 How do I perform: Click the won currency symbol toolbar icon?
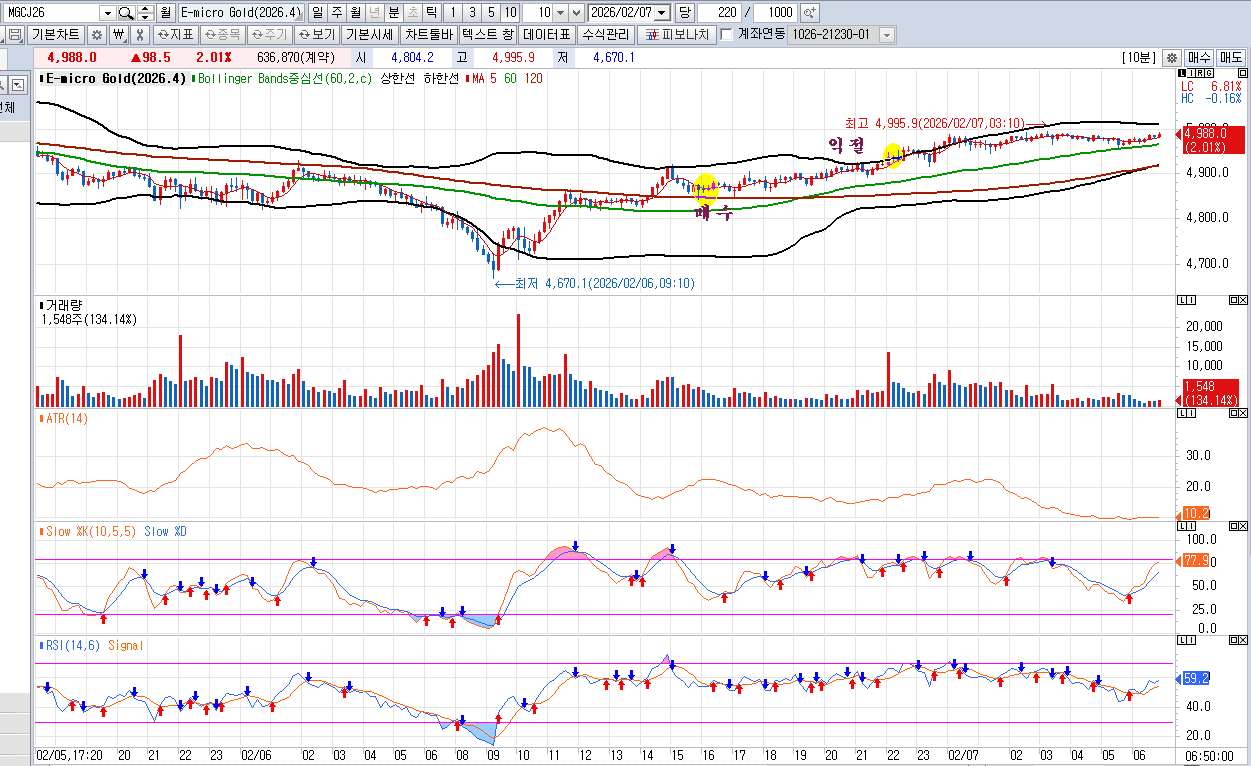119,34
